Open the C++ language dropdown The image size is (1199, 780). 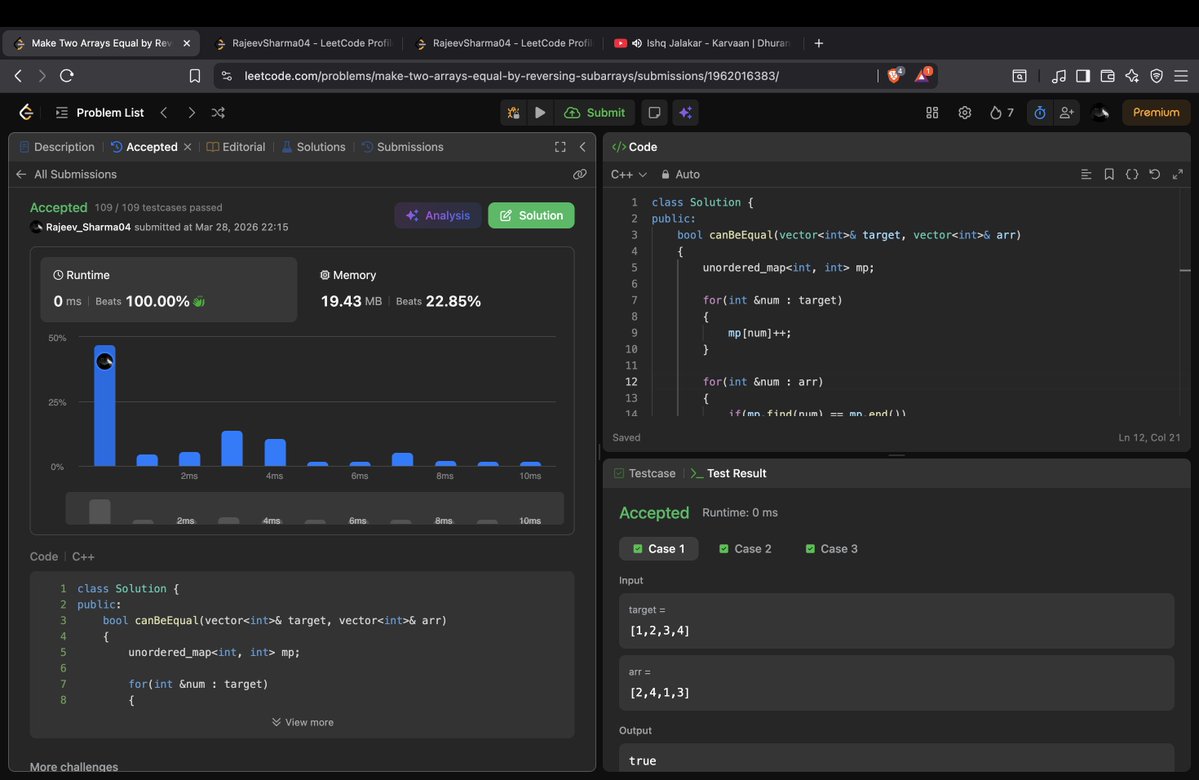[x=629, y=174]
